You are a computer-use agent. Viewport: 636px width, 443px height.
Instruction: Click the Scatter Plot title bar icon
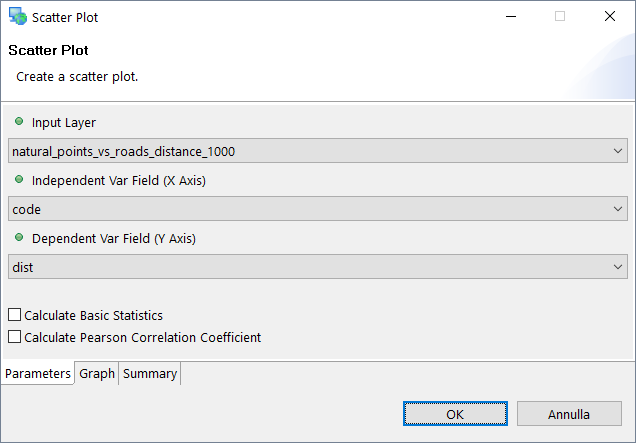17,17
